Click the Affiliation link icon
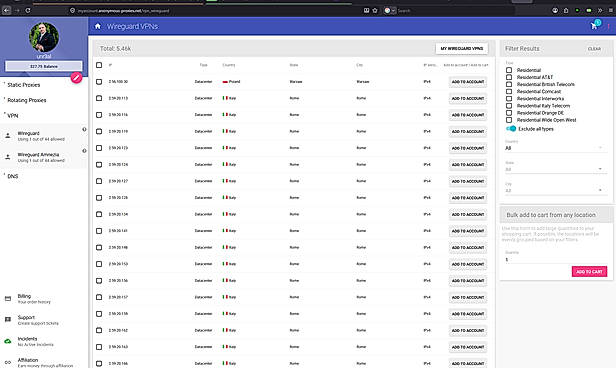Image resolution: width=616 pixels, height=368 pixels. (7, 362)
